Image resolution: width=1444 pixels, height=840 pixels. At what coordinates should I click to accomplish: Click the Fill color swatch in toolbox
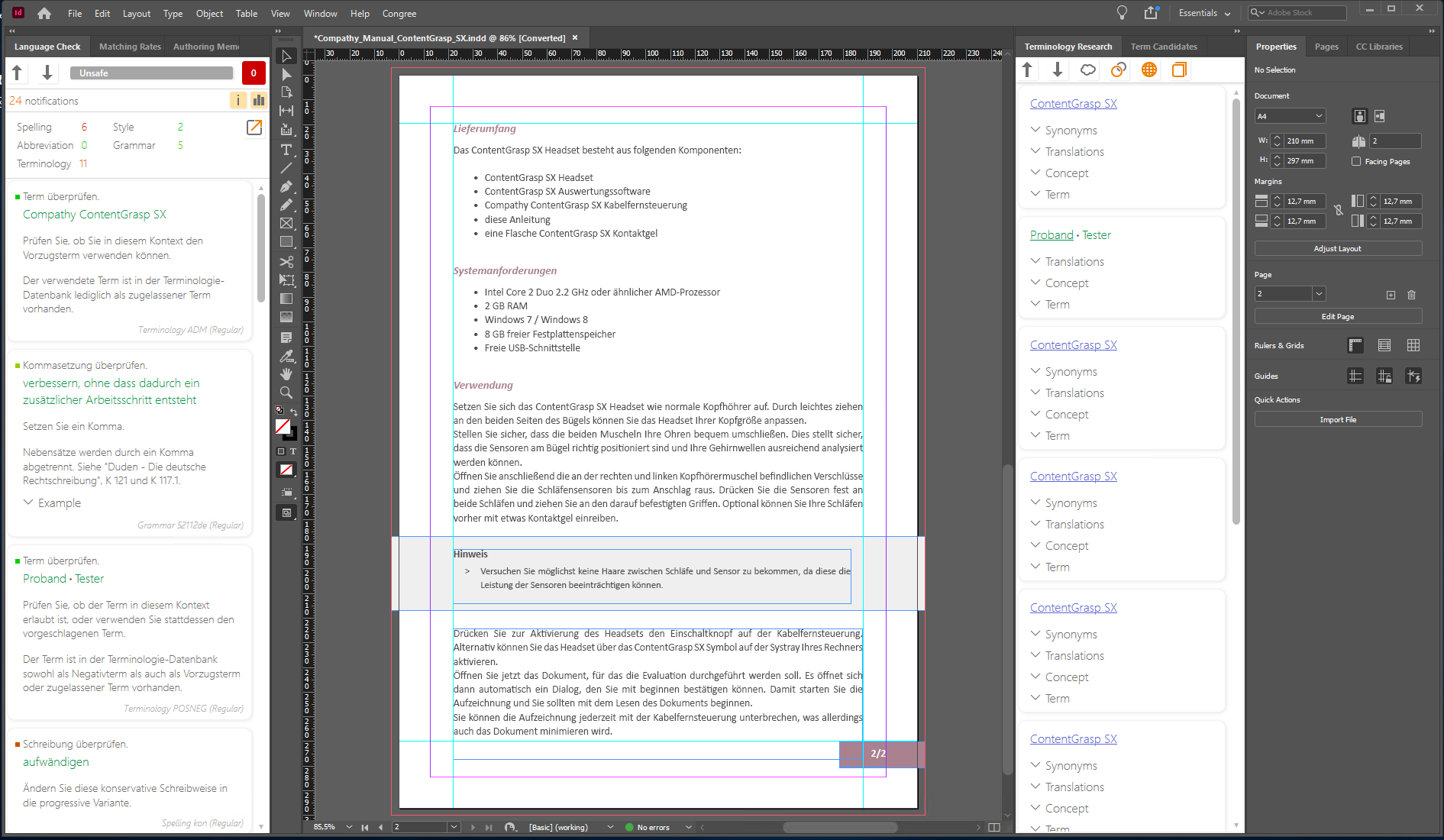[x=283, y=426]
